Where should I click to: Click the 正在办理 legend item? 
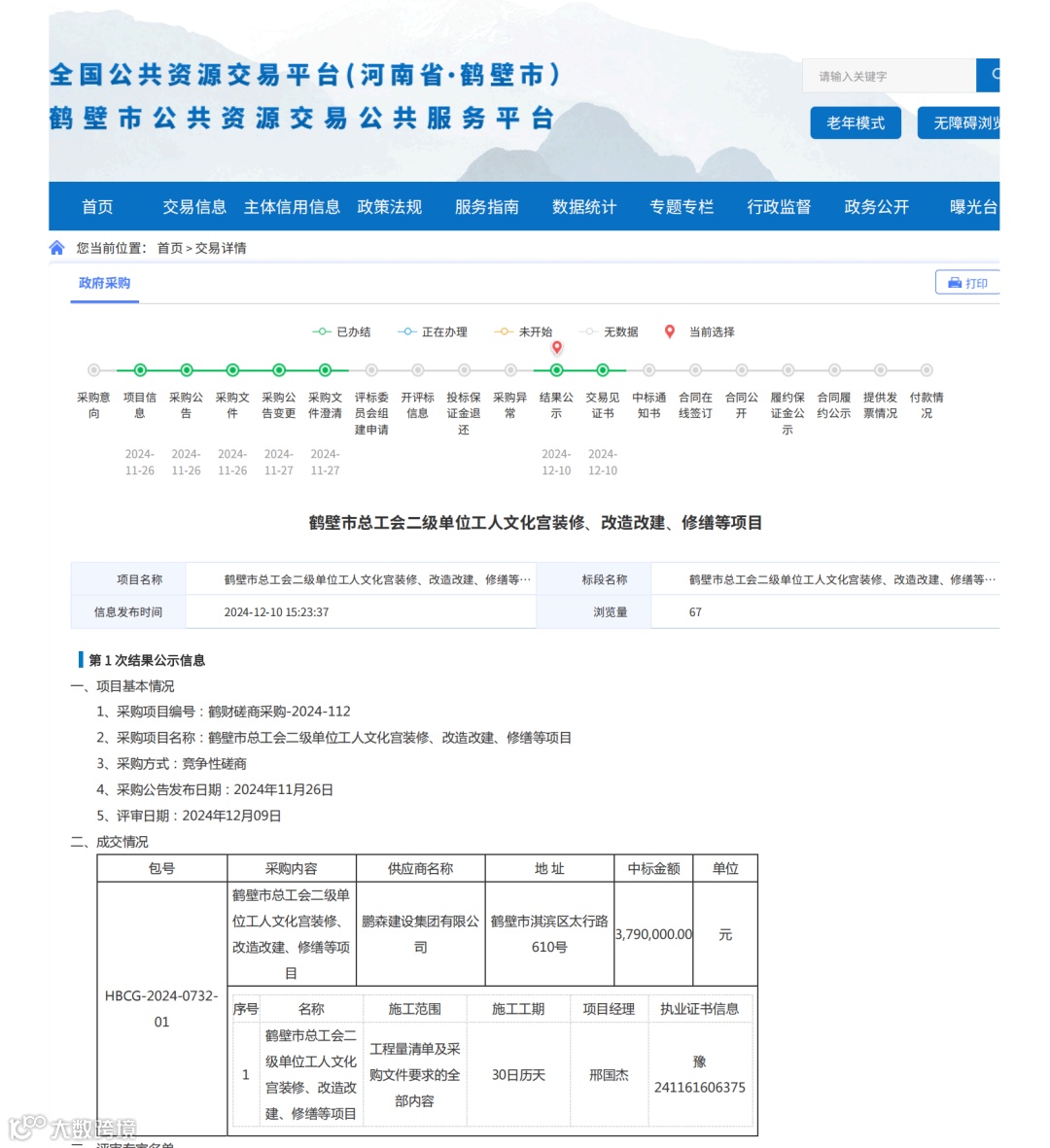[433, 331]
